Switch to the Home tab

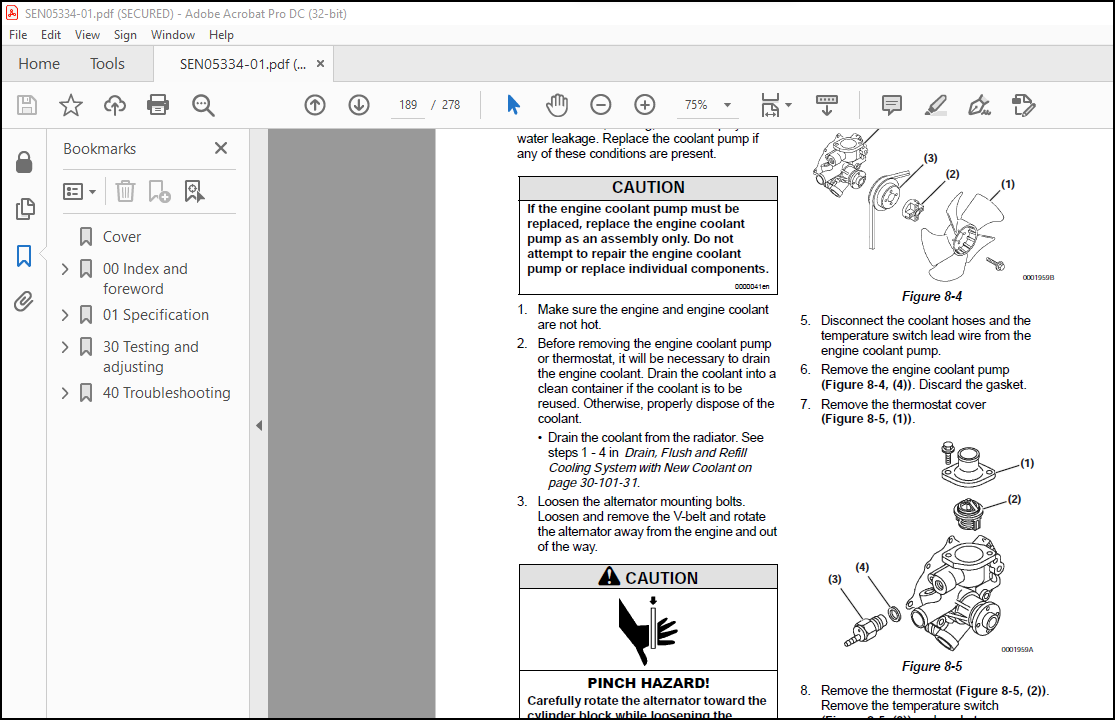click(39, 64)
